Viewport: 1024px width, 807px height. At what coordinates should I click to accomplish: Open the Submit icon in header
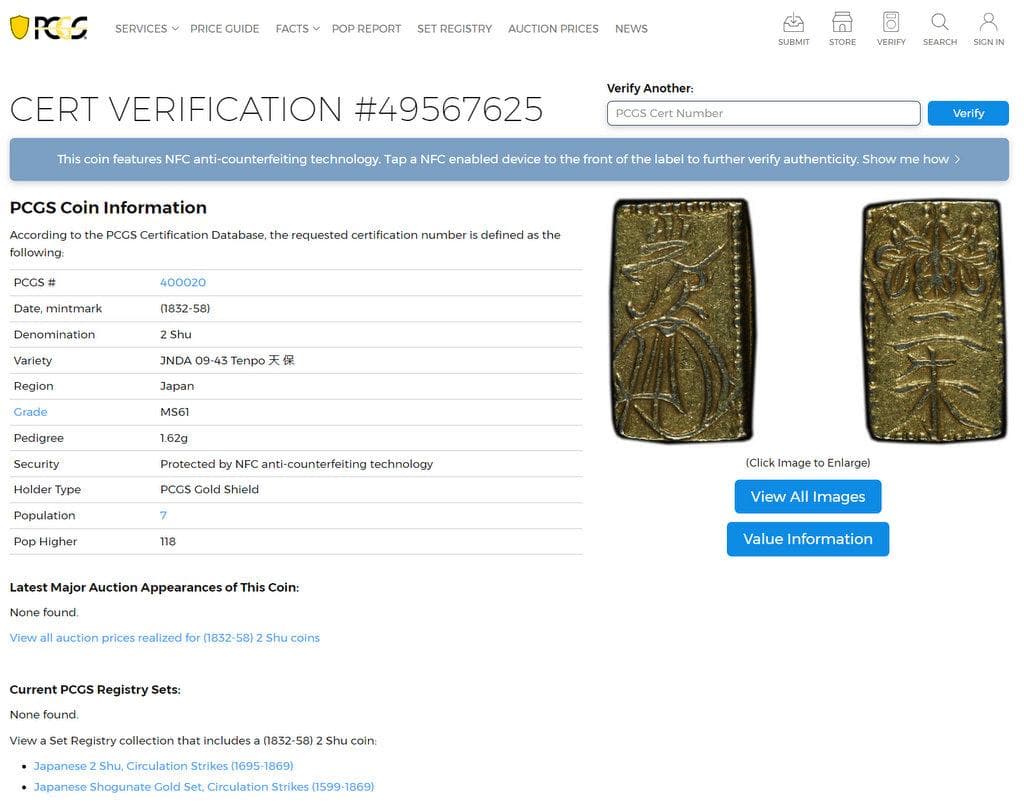(x=793, y=23)
